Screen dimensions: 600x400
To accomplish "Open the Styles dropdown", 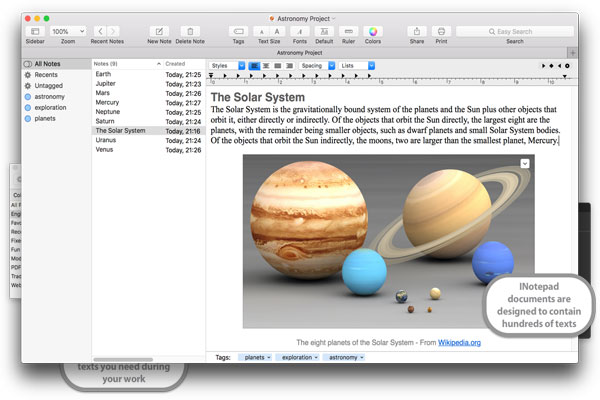I will [x=227, y=66].
